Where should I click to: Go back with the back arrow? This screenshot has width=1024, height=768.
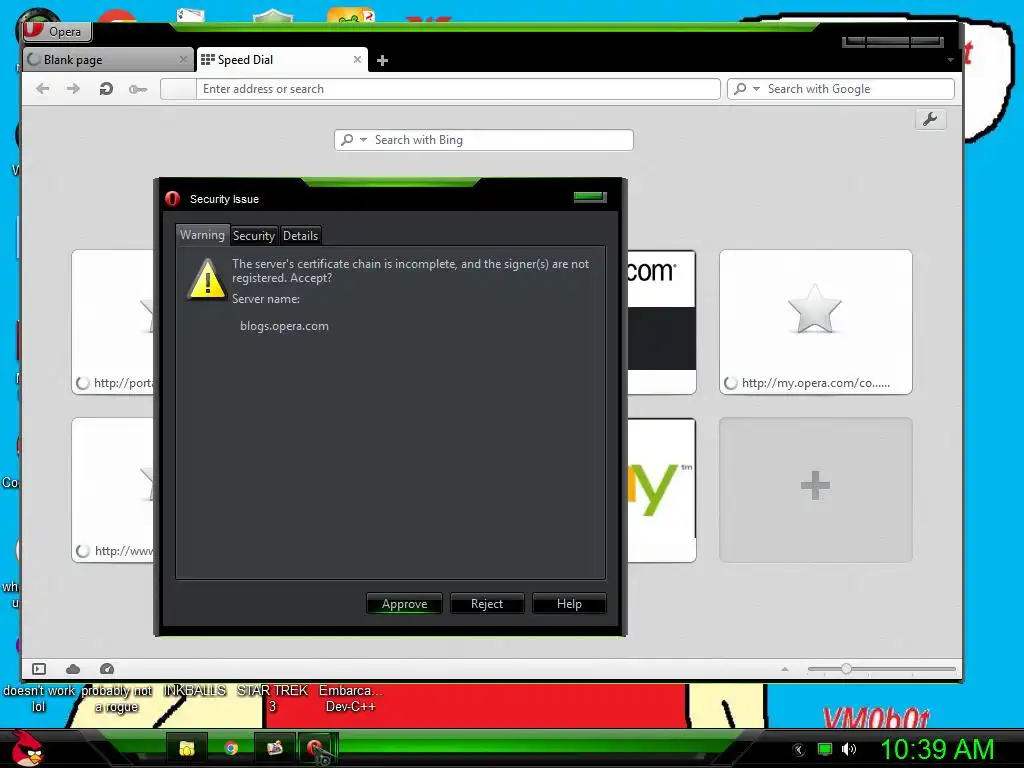[x=43, y=89]
